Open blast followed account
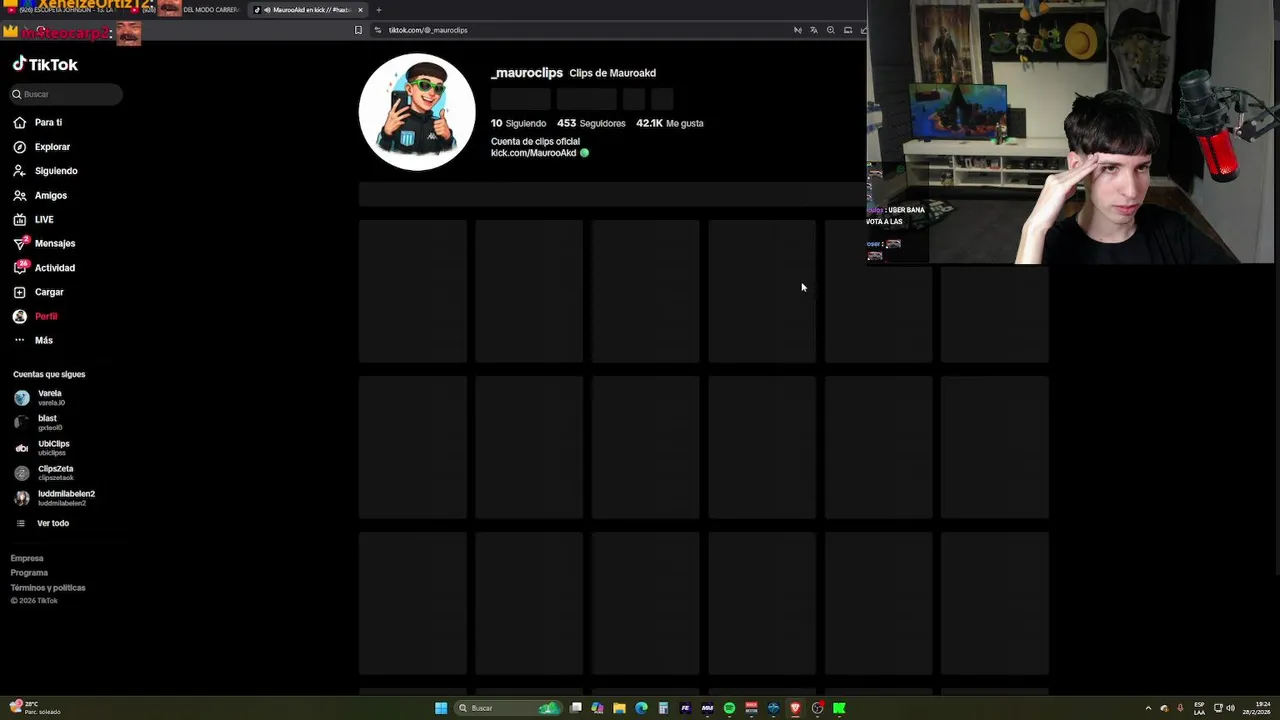Viewport: 1280px width, 720px height. click(38, 423)
